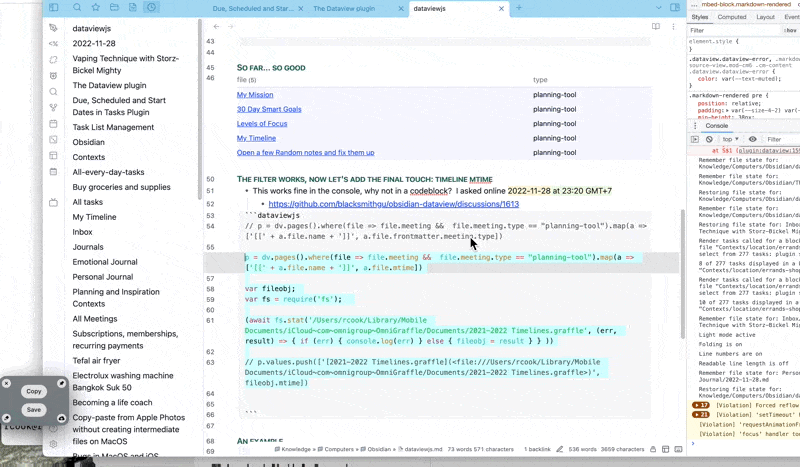Click the pin icon on Copy/Save widget
The width and height of the screenshot is (800, 467).
61,383
